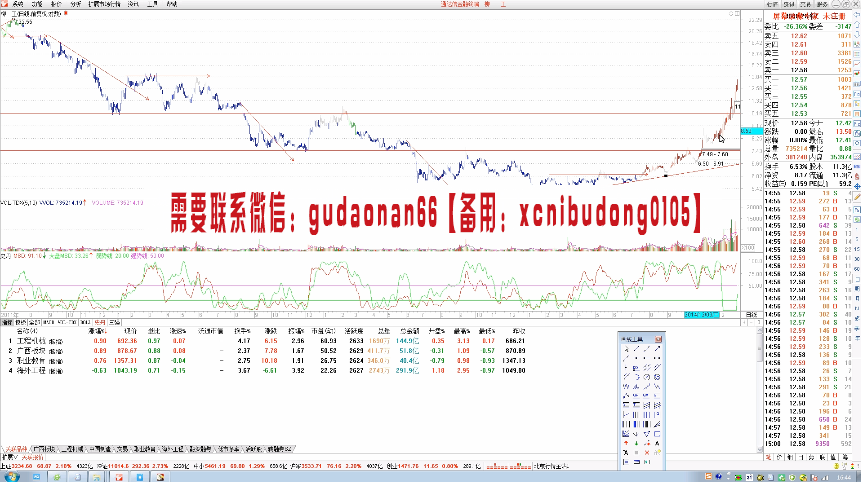Viewport: 861px width, 482px height.
Task: Click the 12.53 lowest bid price in the order book
Action: (799, 114)
